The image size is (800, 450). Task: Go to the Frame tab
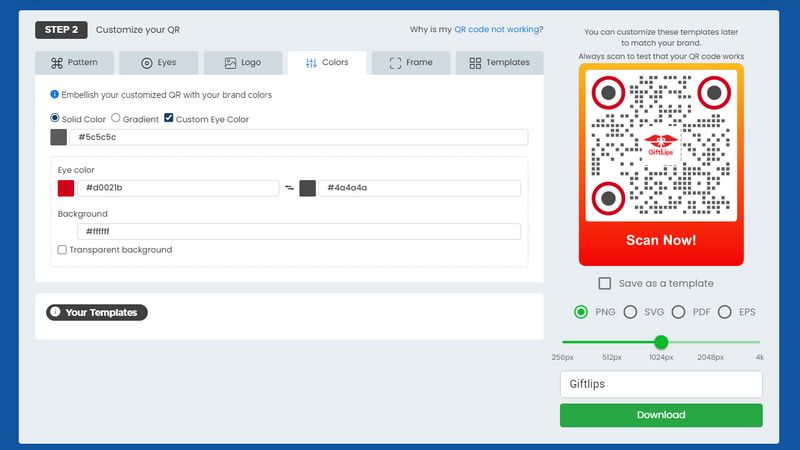(411, 63)
